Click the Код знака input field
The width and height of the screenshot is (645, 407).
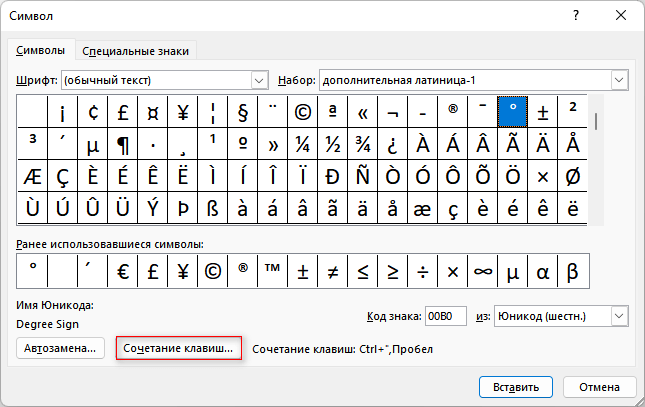[446, 317]
